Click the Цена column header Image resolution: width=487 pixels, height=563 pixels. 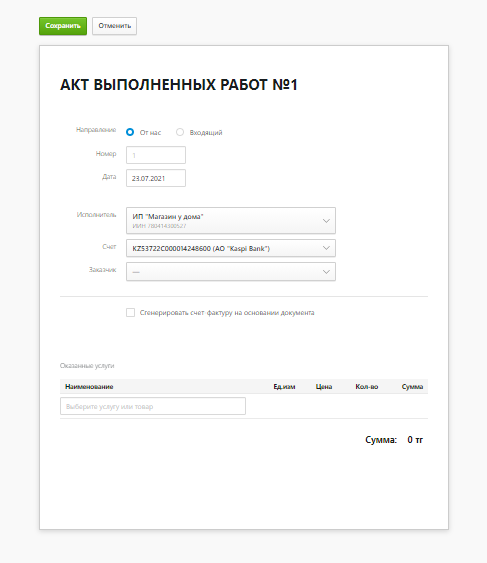[324, 387]
